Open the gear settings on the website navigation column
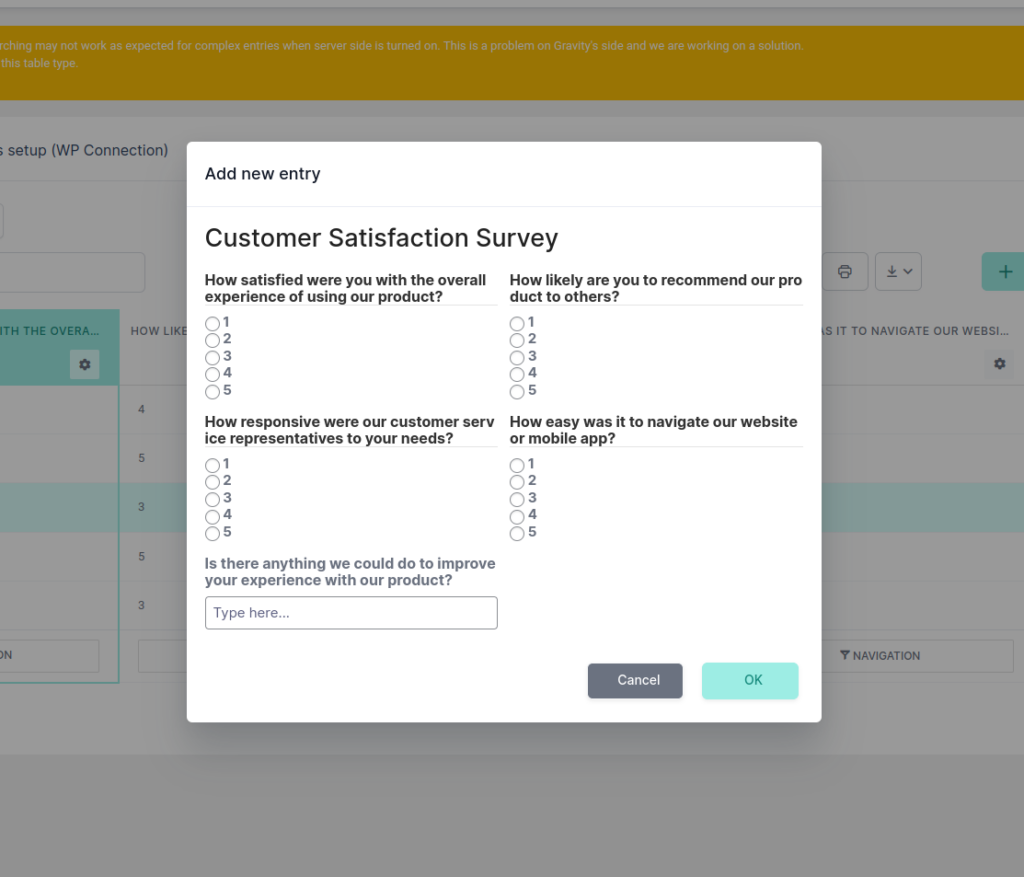Screen dimensions: 1024x877 pos(998,364)
